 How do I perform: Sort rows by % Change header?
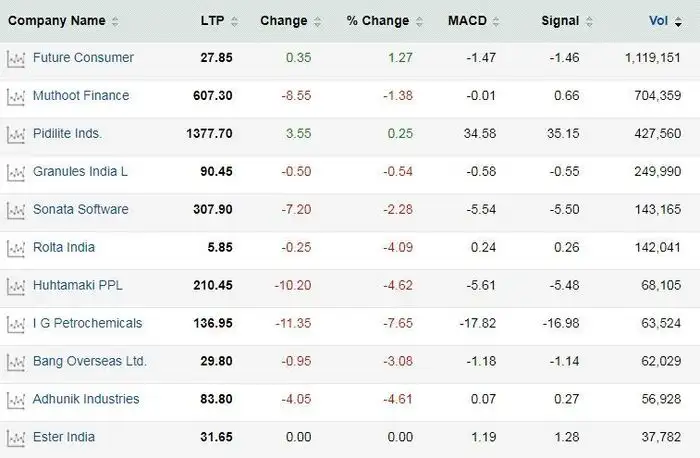tap(378, 21)
